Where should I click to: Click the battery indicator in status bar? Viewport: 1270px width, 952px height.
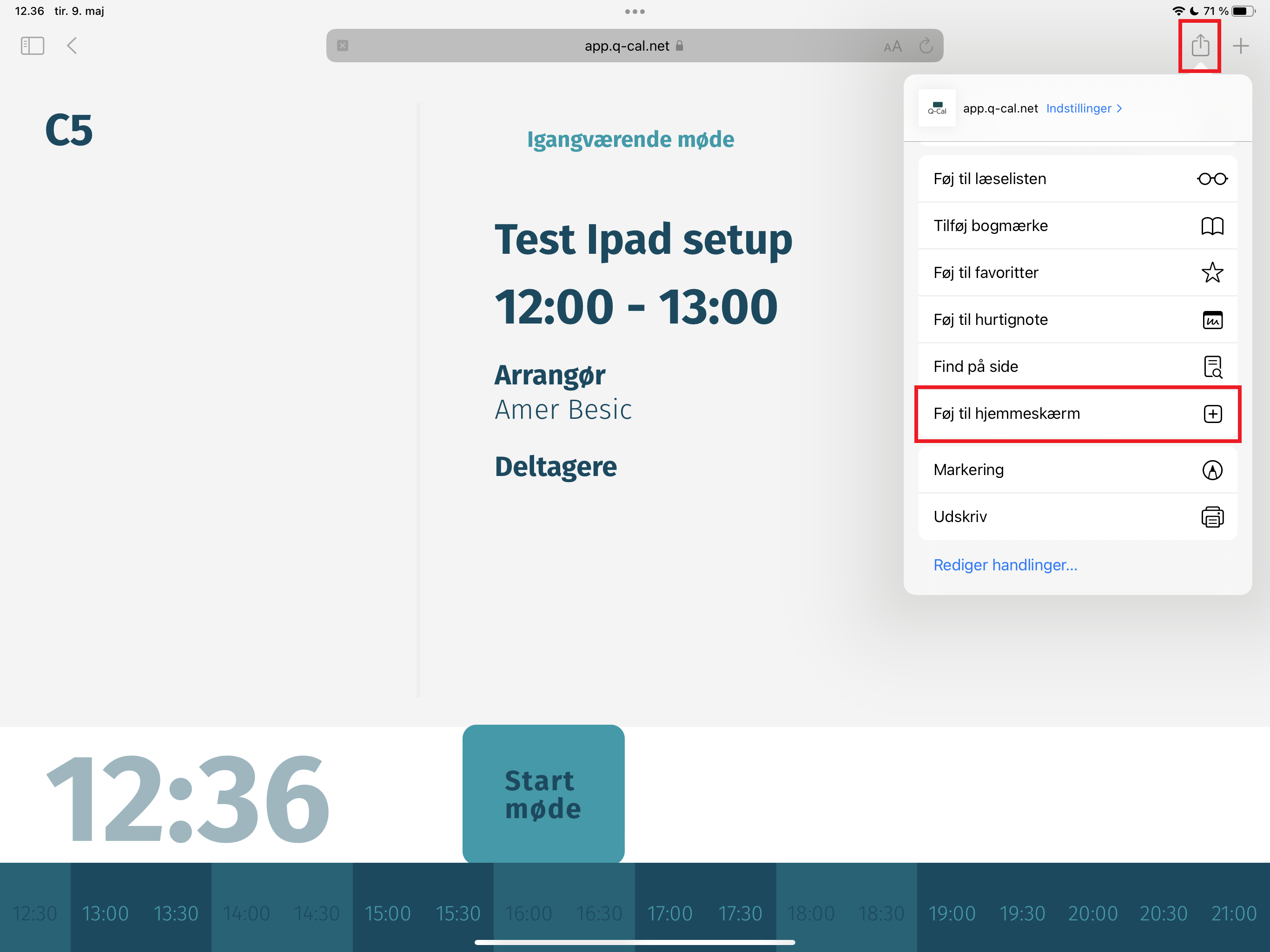(x=1244, y=11)
